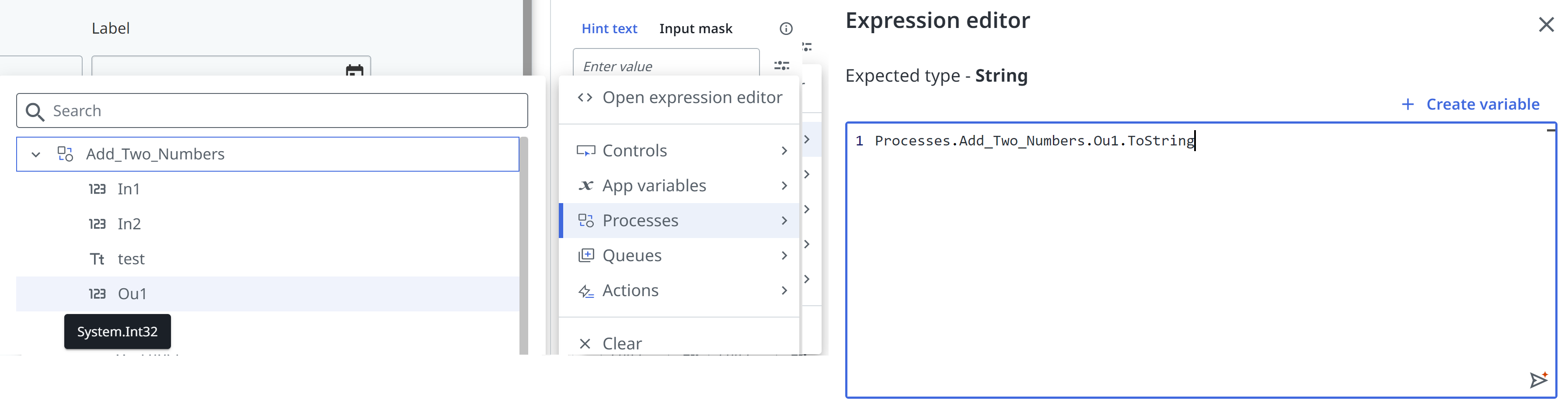Click the magnifier icon in the Search box
Viewport: 1568px width, 404px height.
[35, 111]
